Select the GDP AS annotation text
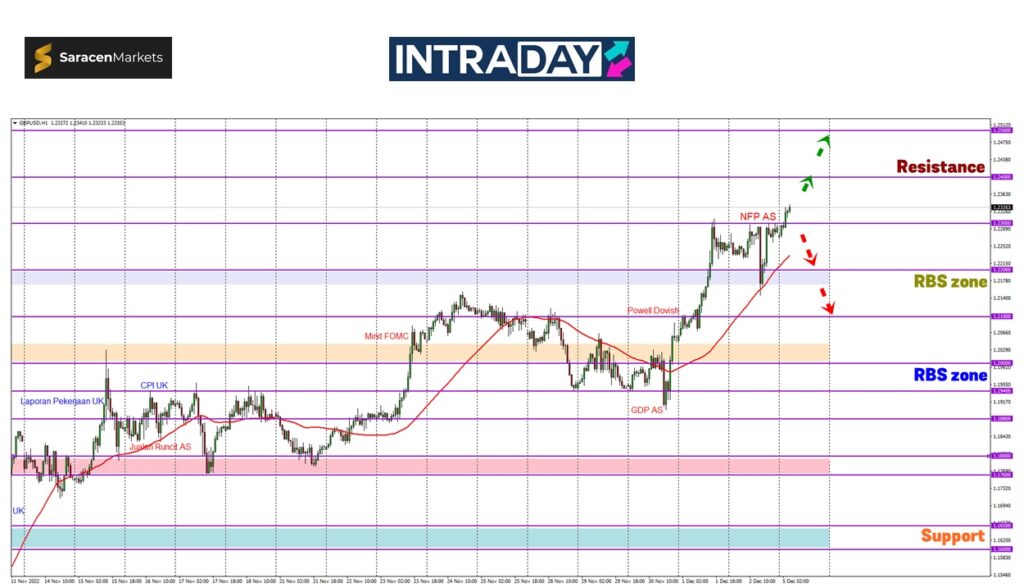 coord(646,410)
